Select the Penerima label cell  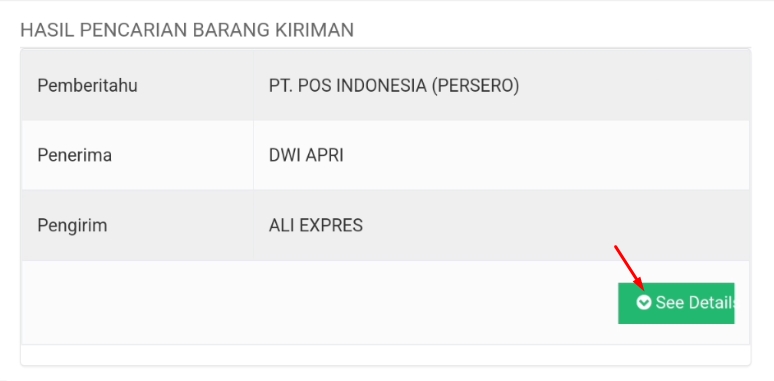click(x=137, y=155)
